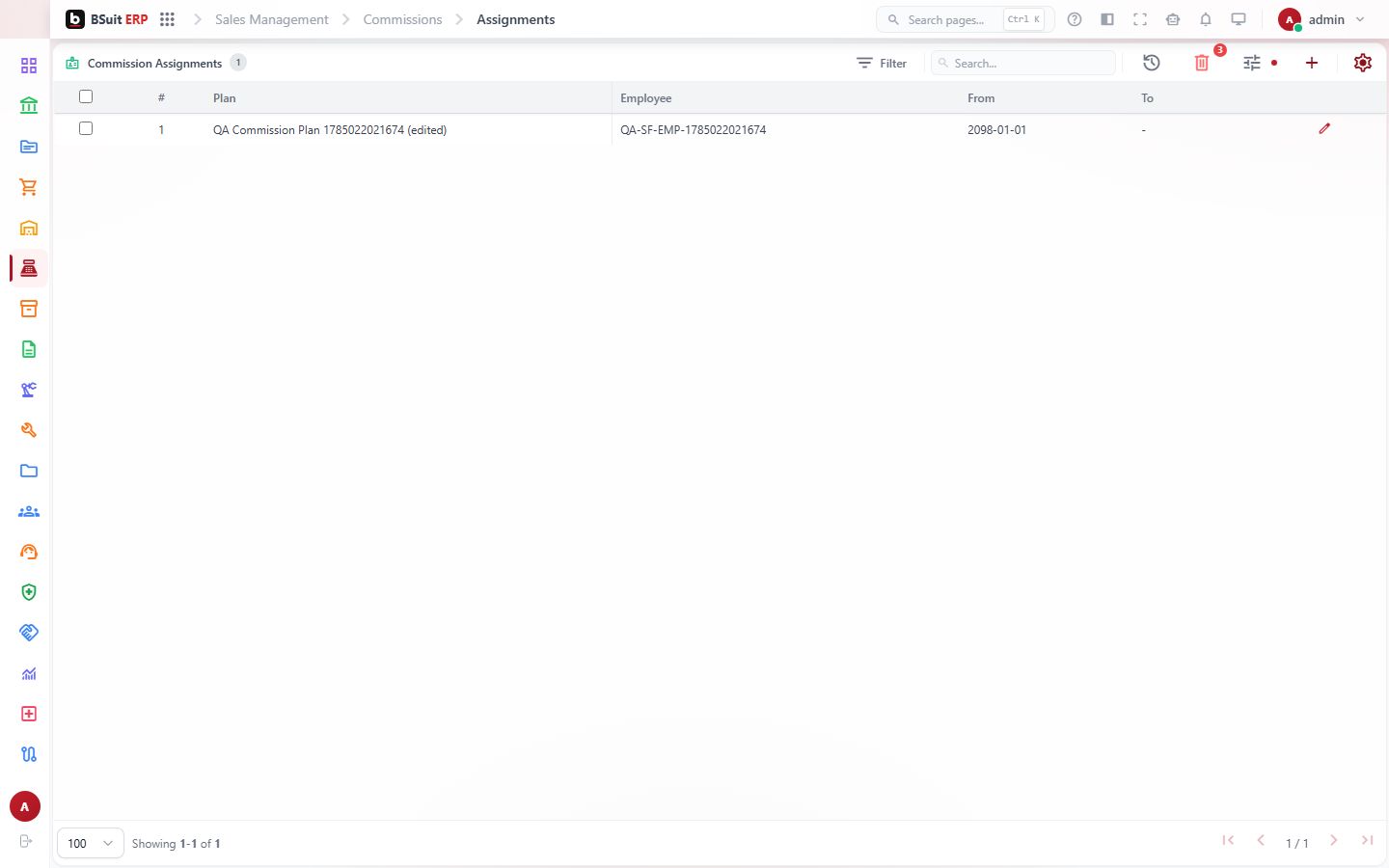Screen dimensions: 1389x868
Task: Add a new commission assignment
Action: pyautogui.click(x=1312, y=63)
